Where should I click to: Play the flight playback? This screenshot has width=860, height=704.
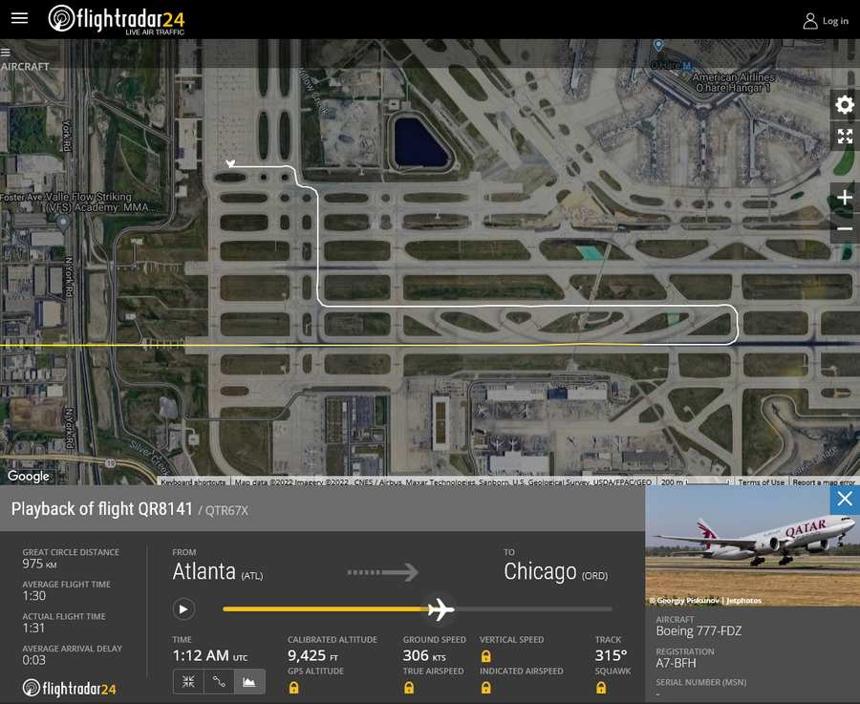click(x=184, y=609)
